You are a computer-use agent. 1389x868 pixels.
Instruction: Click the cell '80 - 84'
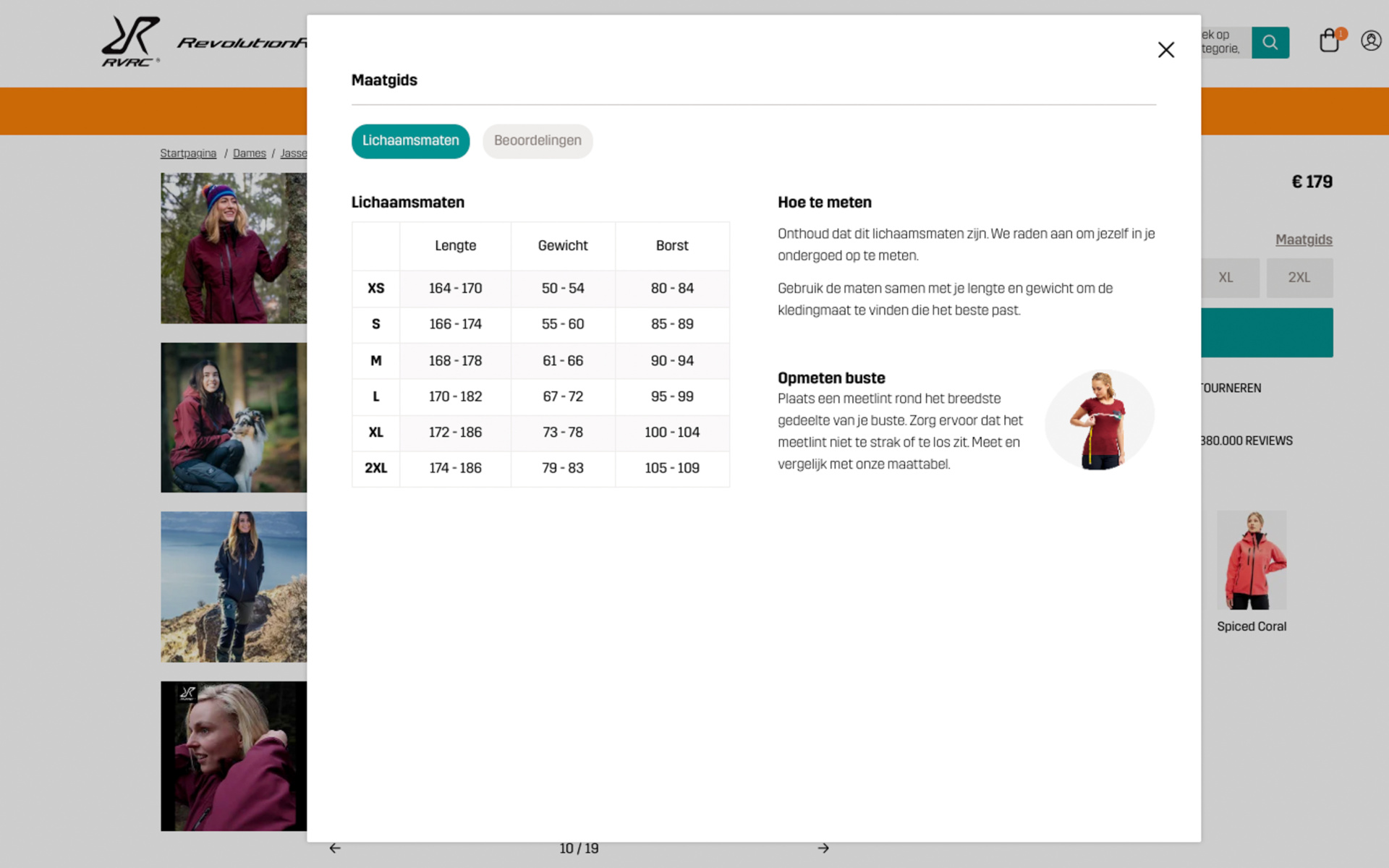click(x=672, y=289)
